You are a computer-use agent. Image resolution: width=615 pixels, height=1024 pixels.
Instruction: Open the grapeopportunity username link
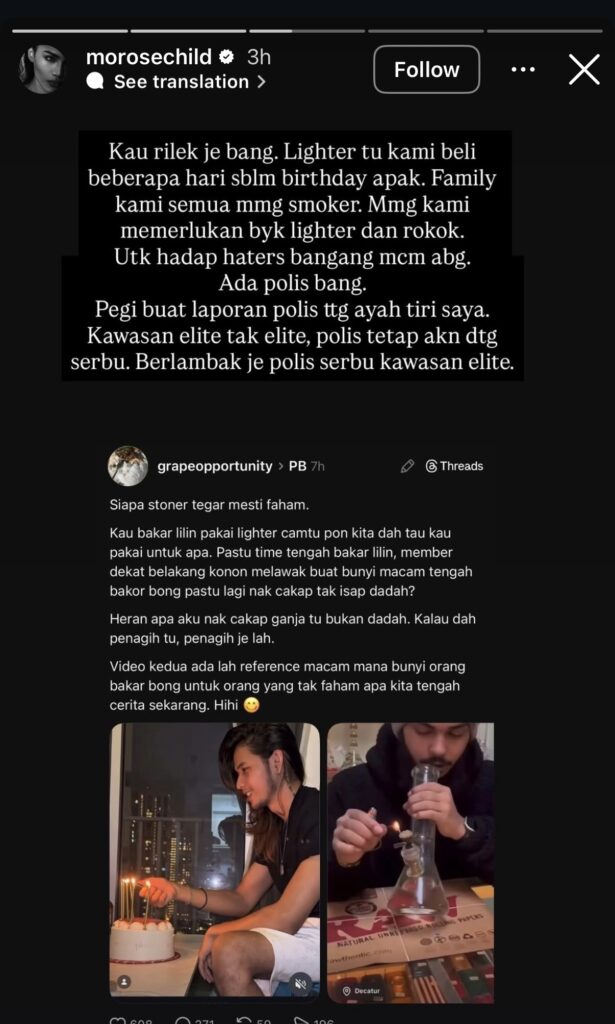point(215,466)
